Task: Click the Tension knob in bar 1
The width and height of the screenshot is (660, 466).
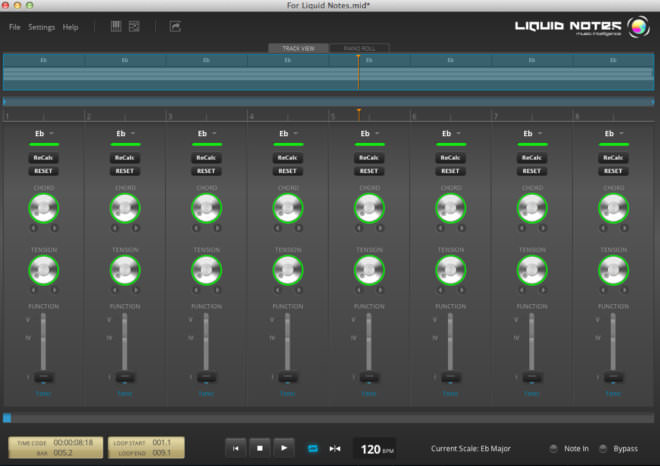Action: point(43,270)
